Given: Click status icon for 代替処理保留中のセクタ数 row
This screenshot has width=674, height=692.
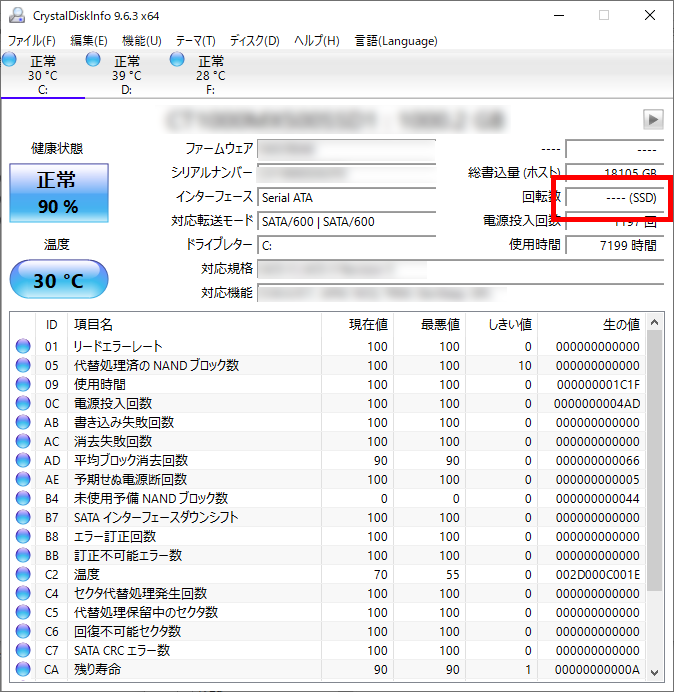Looking at the screenshot, I should [x=23, y=612].
